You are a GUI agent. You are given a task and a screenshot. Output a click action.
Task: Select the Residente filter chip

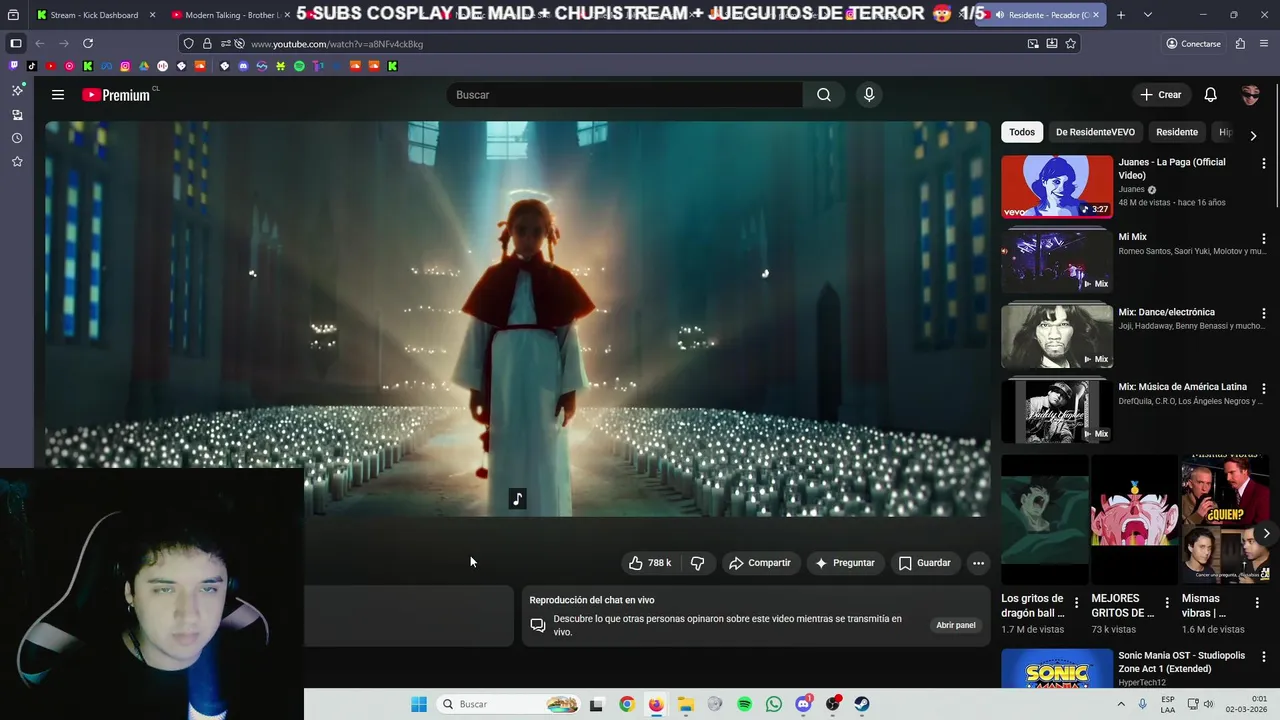pyautogui.click(x=1177, y=132)
